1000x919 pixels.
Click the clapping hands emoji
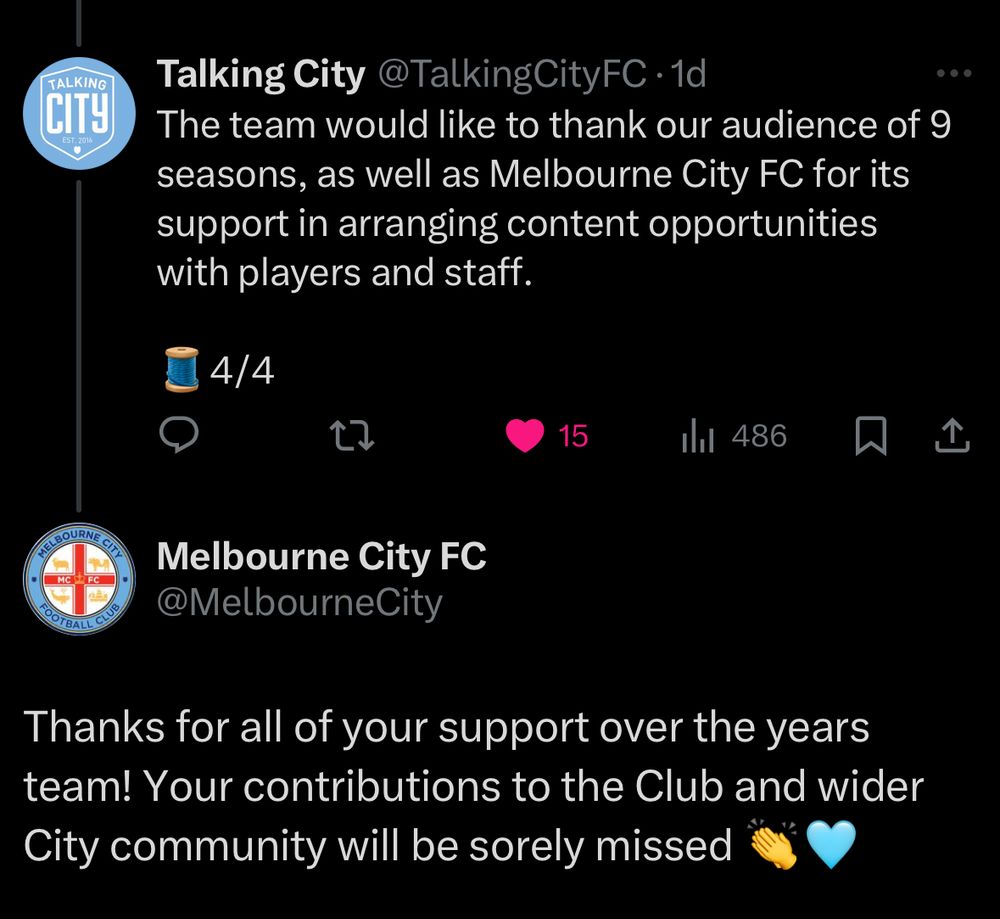773,847
